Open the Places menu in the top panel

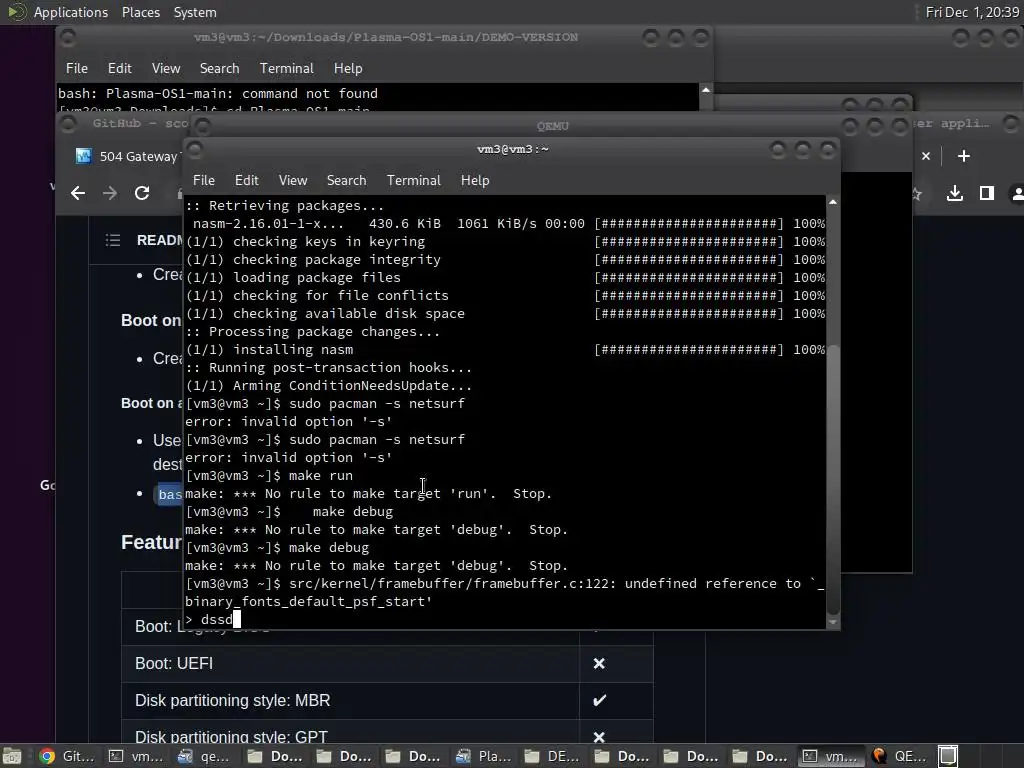tap(141, 12)
